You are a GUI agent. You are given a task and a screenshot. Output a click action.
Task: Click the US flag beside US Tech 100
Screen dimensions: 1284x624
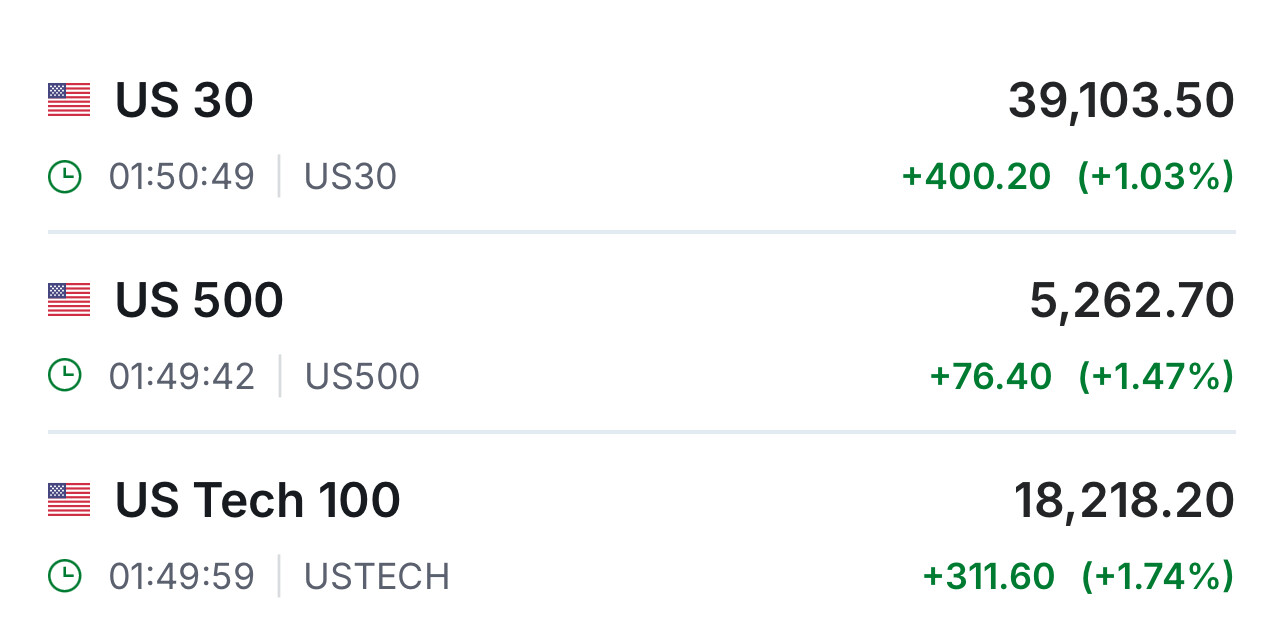click(x=69, y=500)
